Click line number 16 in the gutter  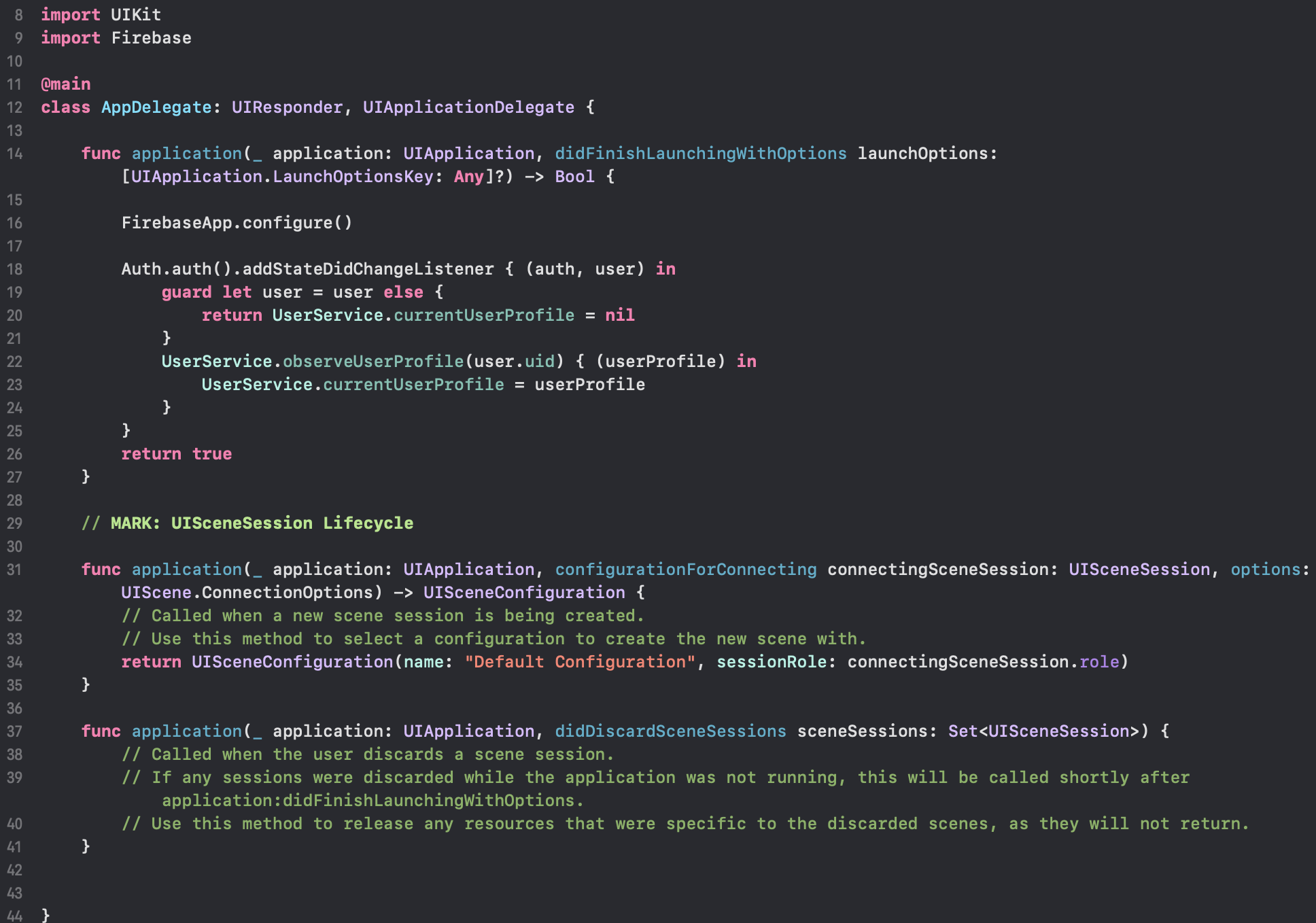click(14, 223)
